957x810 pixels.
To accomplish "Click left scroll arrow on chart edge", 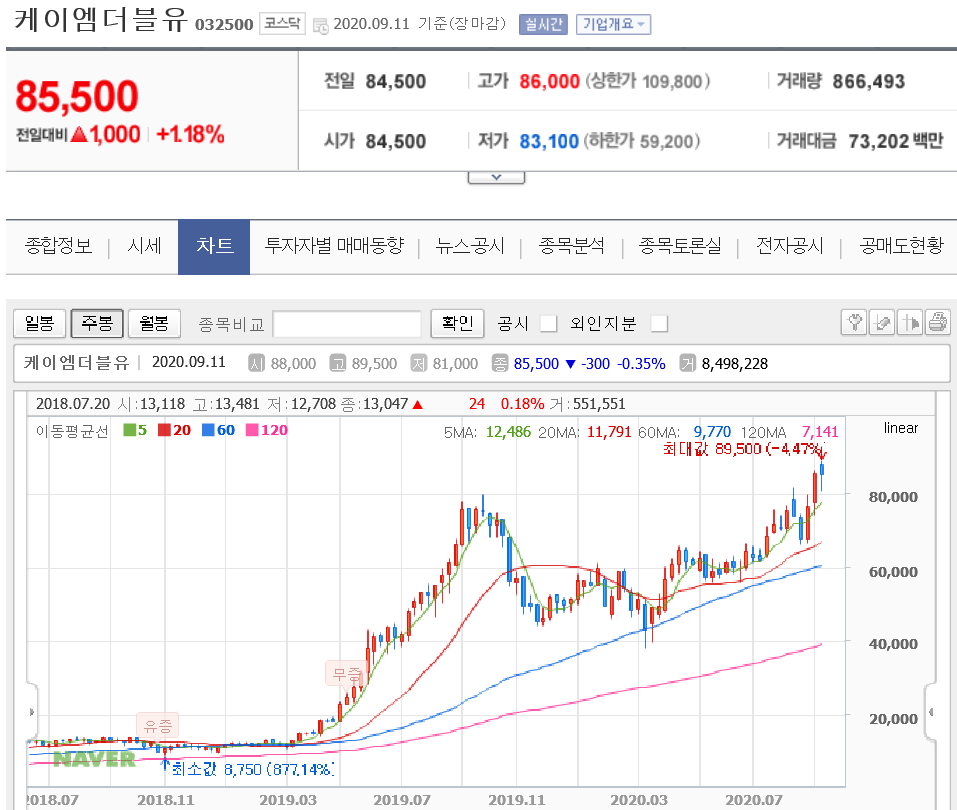I will [32, 712].
